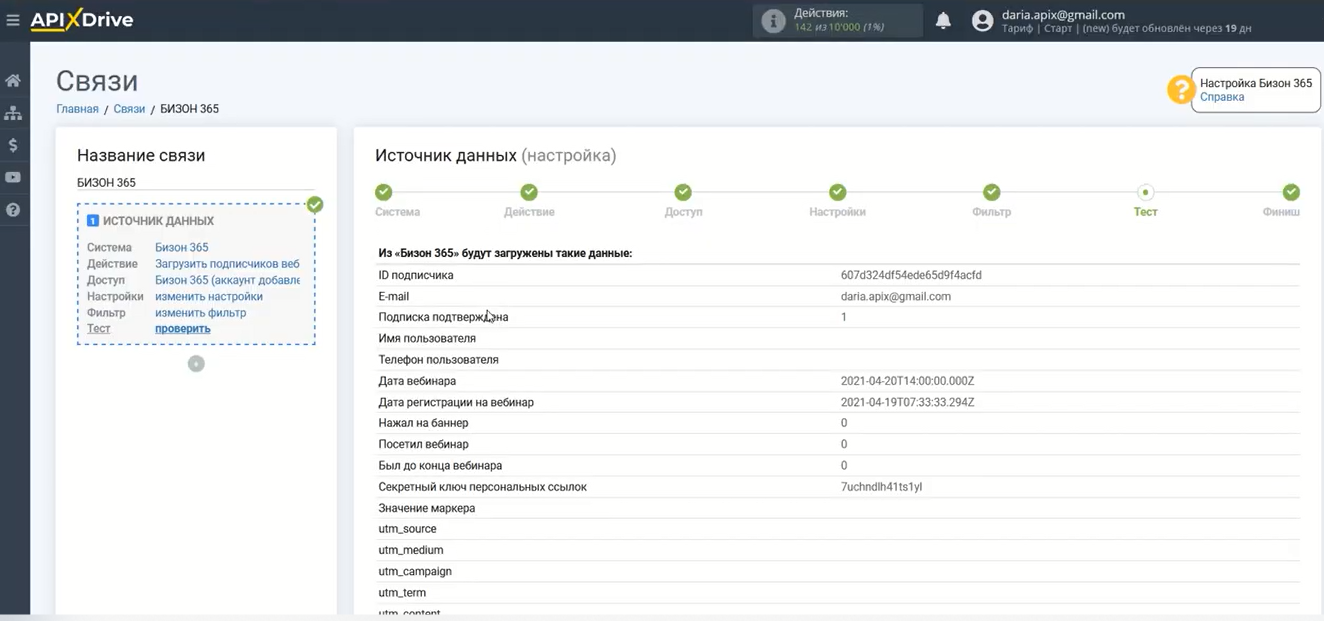The image size is (1324, 621).
Task: Open the notifications bell
Action: pyautogui.click(x=943, y=21)
